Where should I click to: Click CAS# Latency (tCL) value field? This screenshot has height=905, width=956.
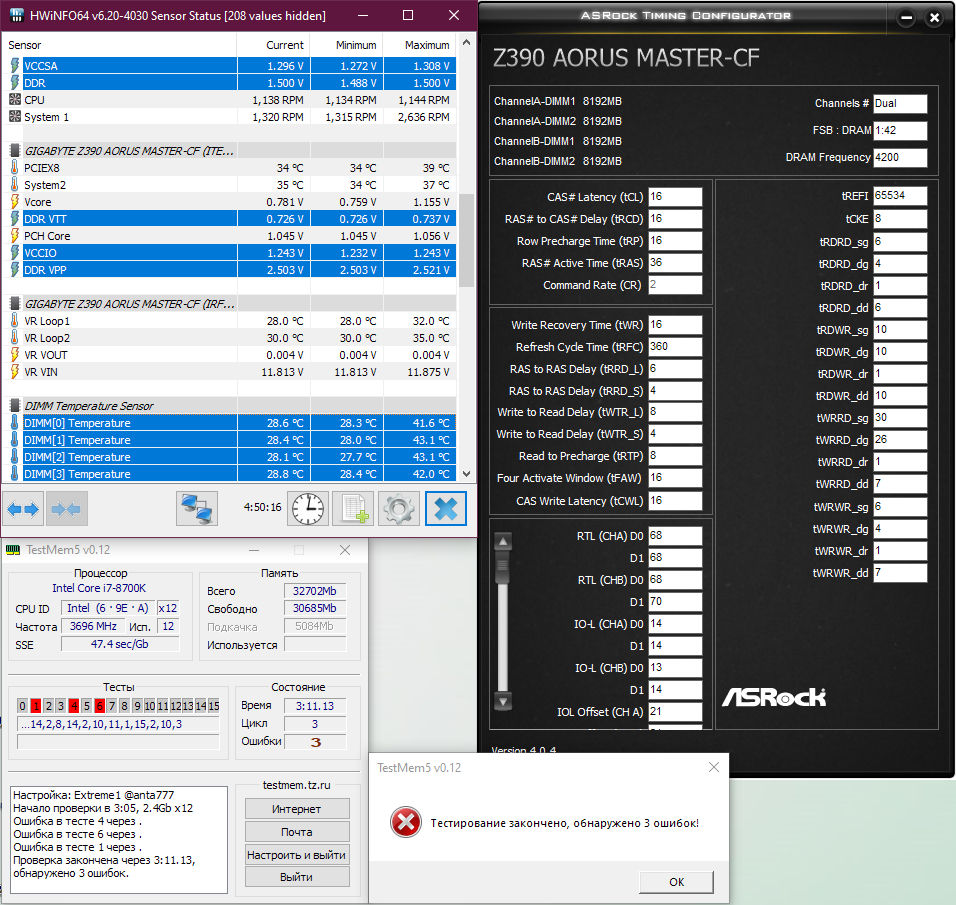(x=675, y=196)
